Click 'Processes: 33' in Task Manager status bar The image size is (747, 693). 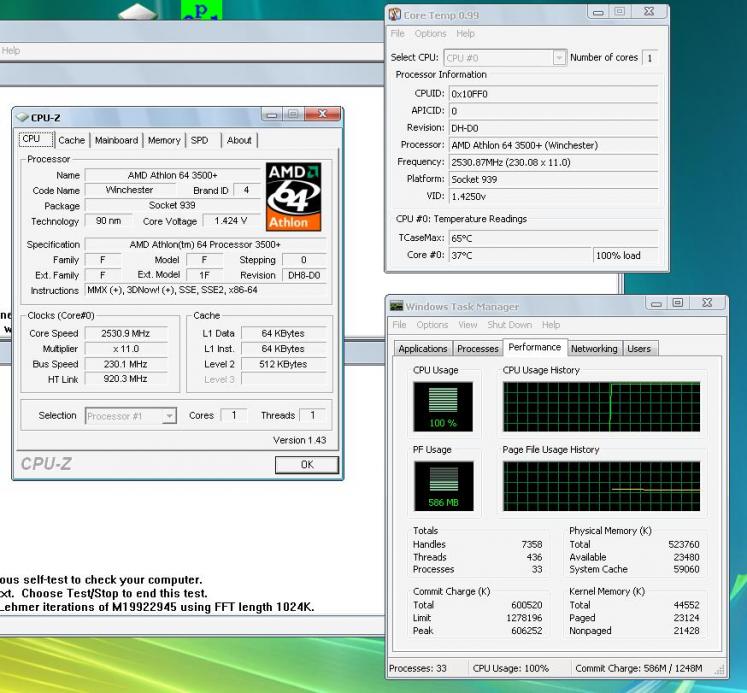pyautogui.click(x=418, y=668)
